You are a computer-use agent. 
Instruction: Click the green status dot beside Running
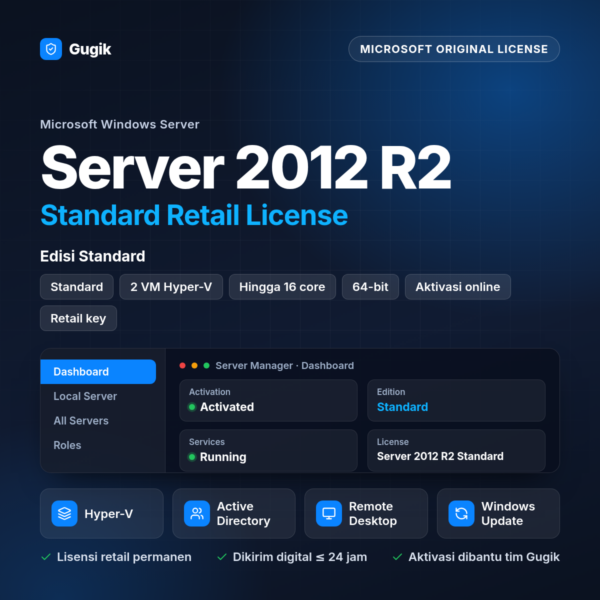[192, 457]
